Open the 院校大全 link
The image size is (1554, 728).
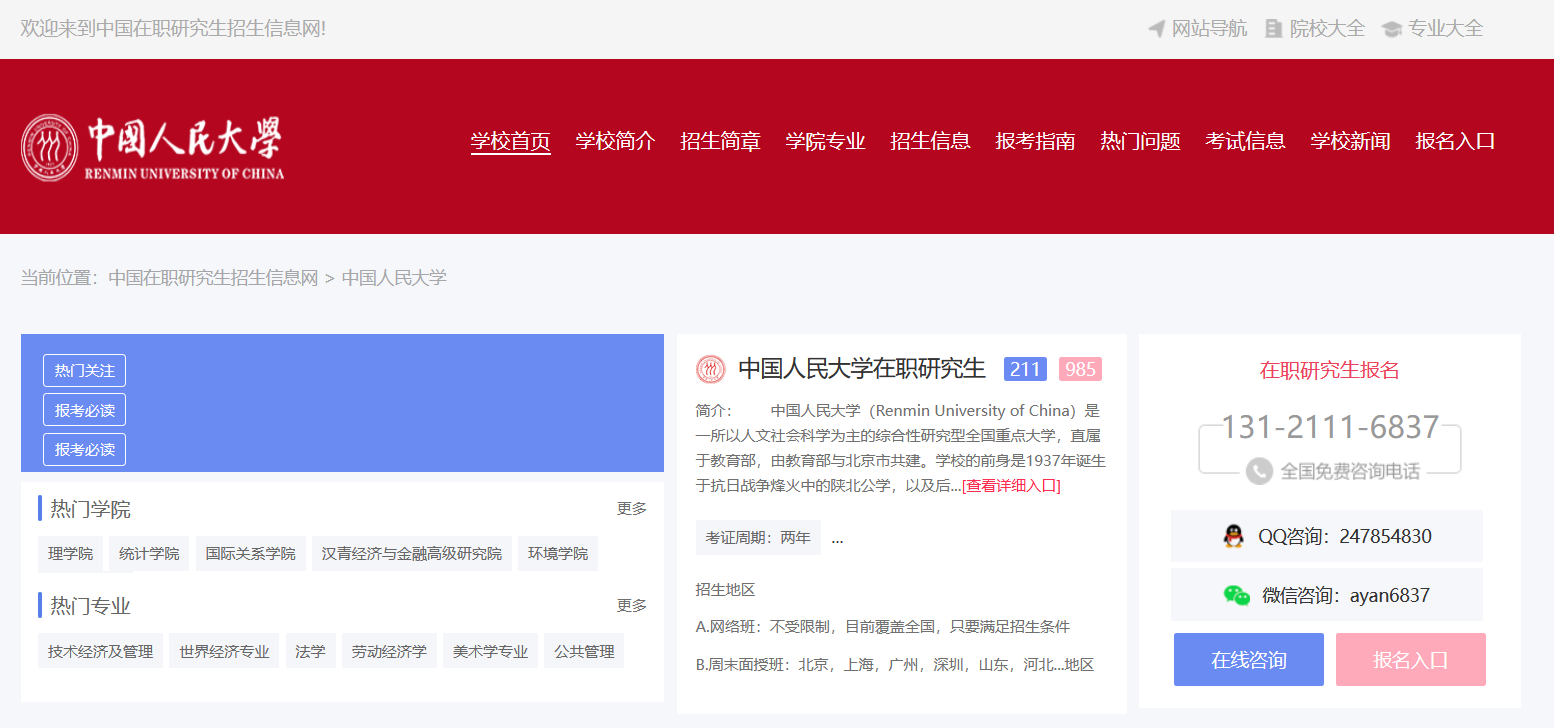coord(1328,28)
